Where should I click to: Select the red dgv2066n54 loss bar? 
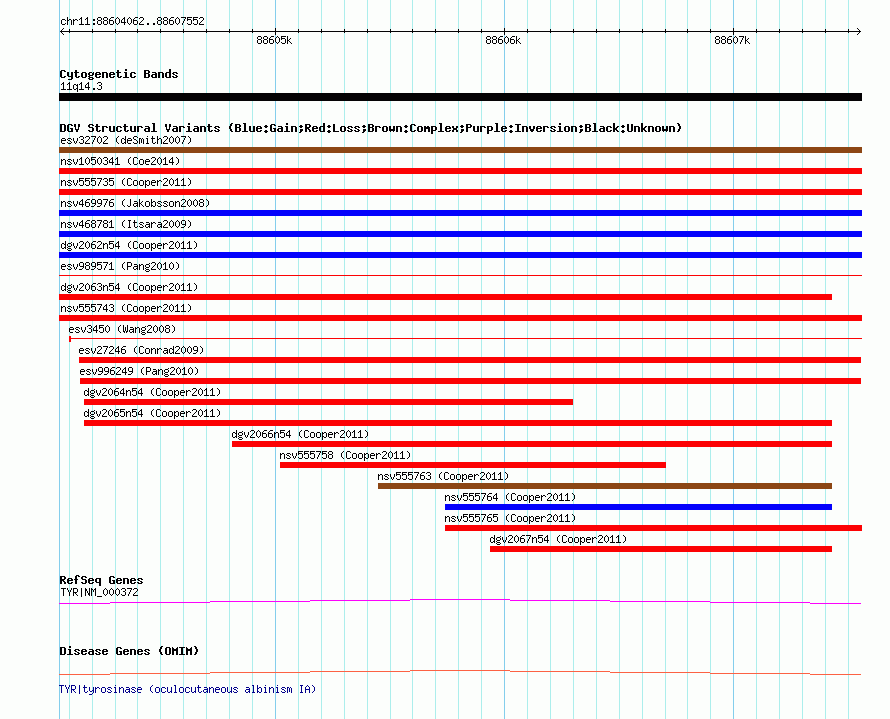(532, 444)
